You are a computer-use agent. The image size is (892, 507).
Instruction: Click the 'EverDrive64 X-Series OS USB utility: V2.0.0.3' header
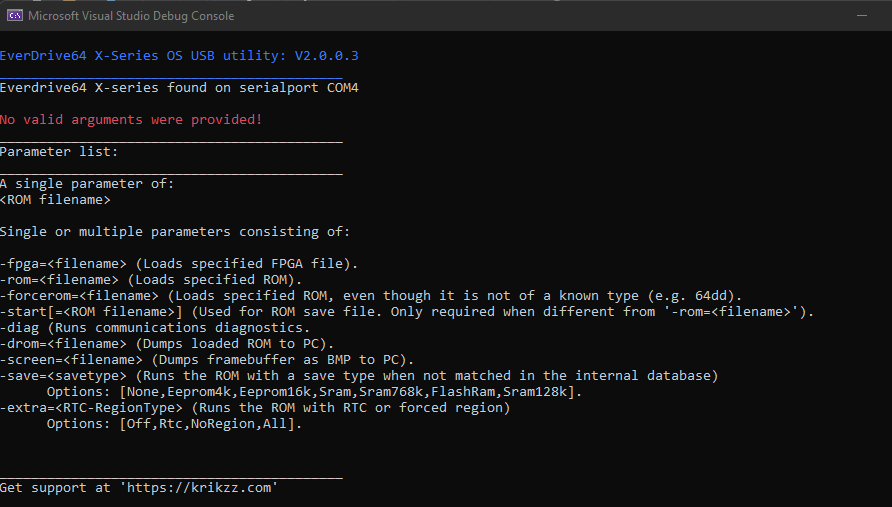179,56
